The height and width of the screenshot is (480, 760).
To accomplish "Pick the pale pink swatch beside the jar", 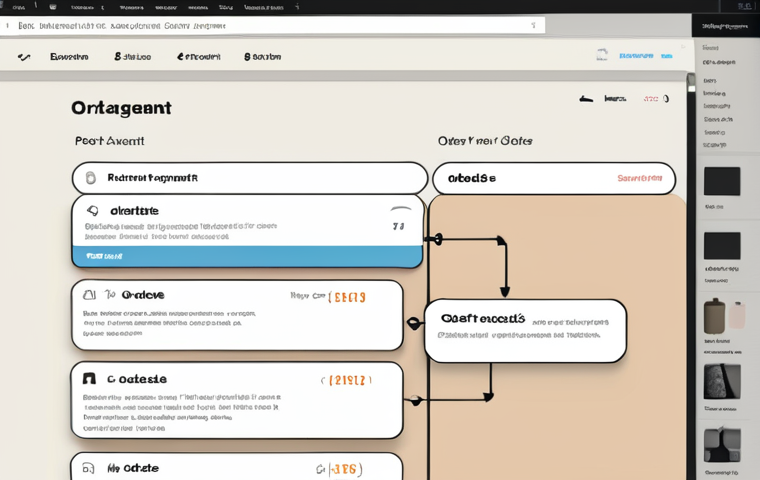I will pyautogui.click(x=737, y=316).
